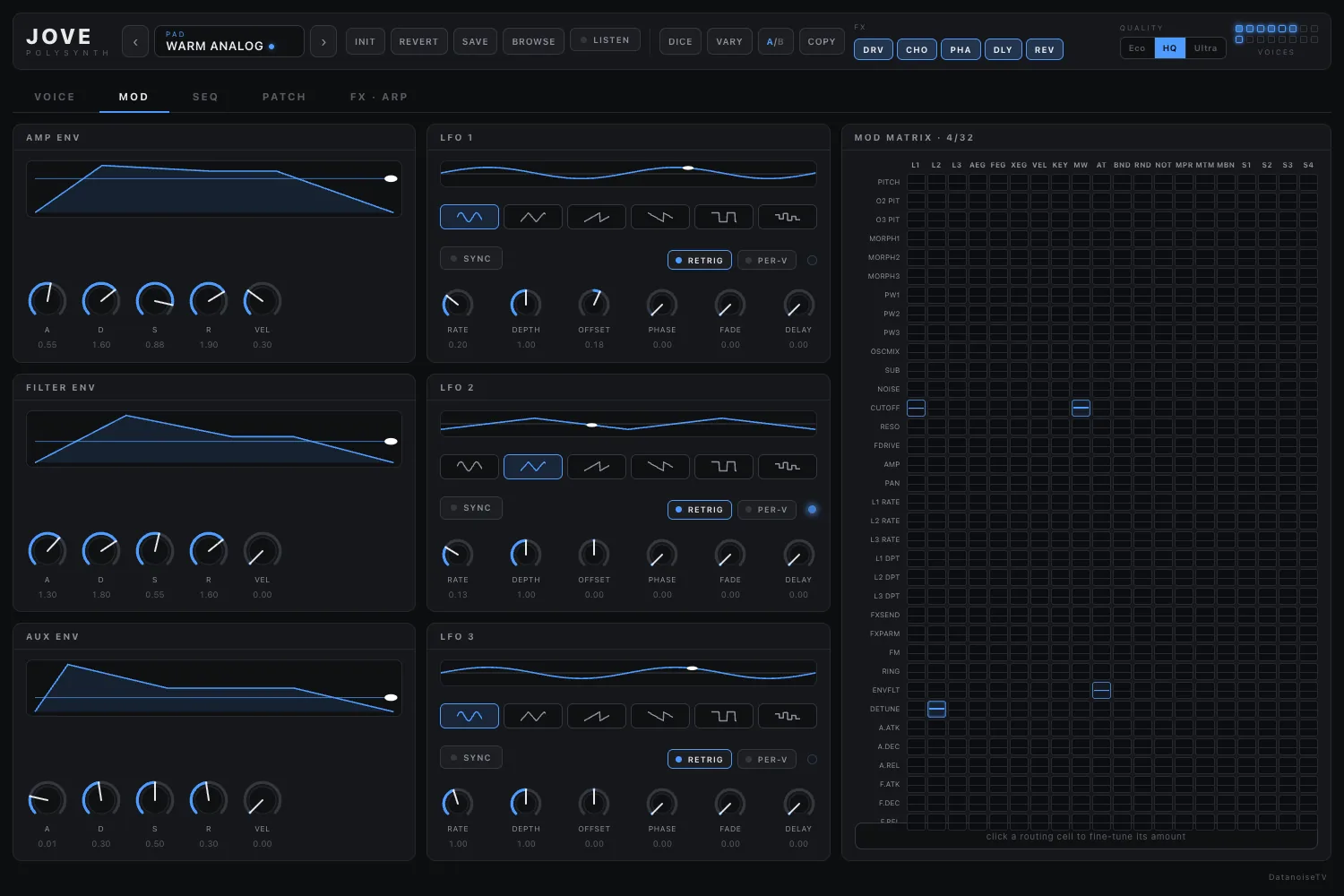Switch to the PATCH tab
The image size is (1344, 896).
click(x=284, y=97)
